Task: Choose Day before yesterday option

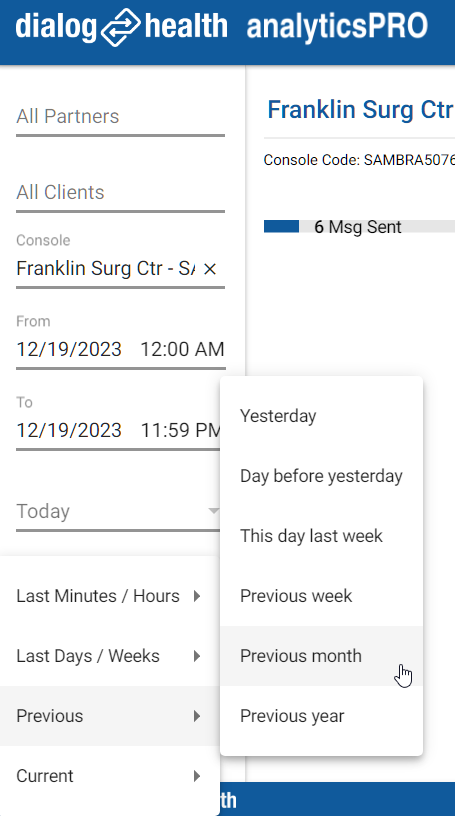Action: 321,476
